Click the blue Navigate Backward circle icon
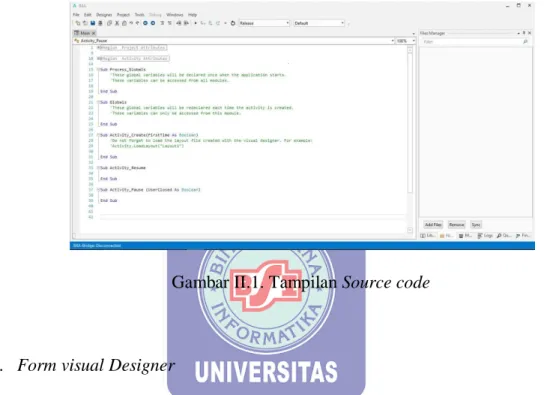 coord(145,23)
